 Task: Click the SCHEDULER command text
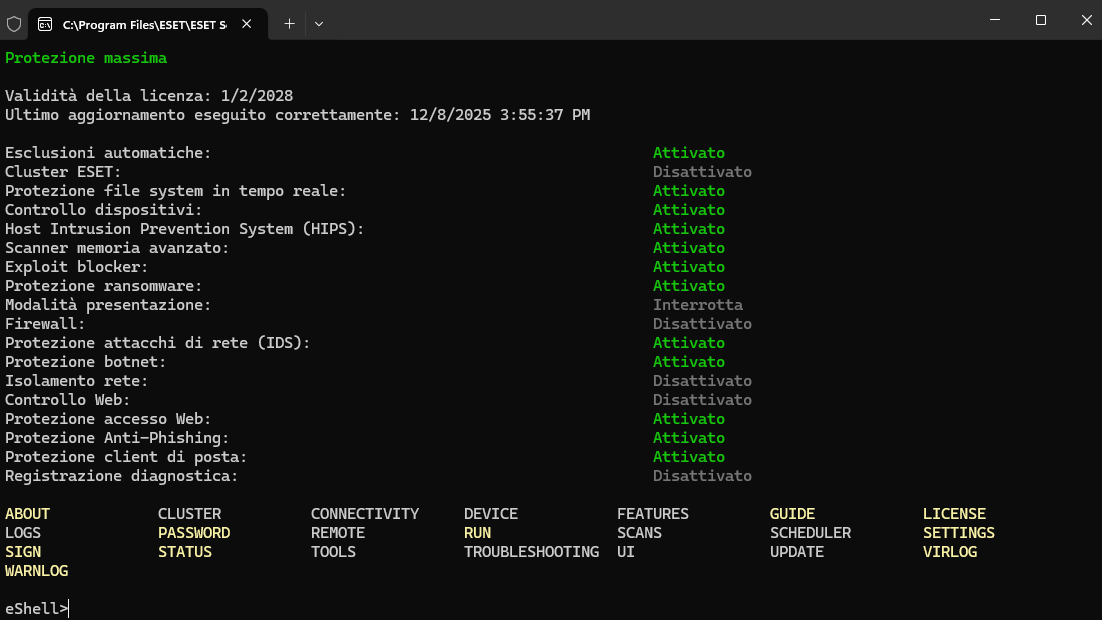coord(810,533)
